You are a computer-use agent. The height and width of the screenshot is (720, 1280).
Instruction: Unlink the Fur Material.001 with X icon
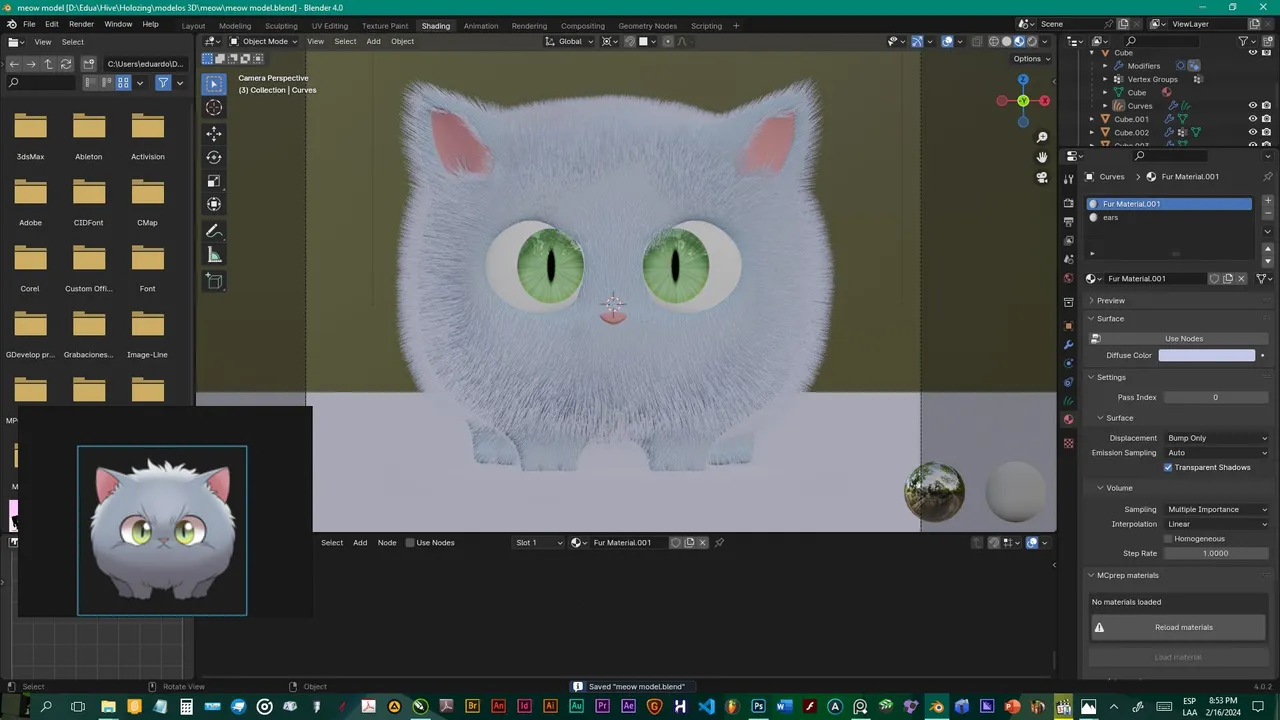tap(1241, 279)
